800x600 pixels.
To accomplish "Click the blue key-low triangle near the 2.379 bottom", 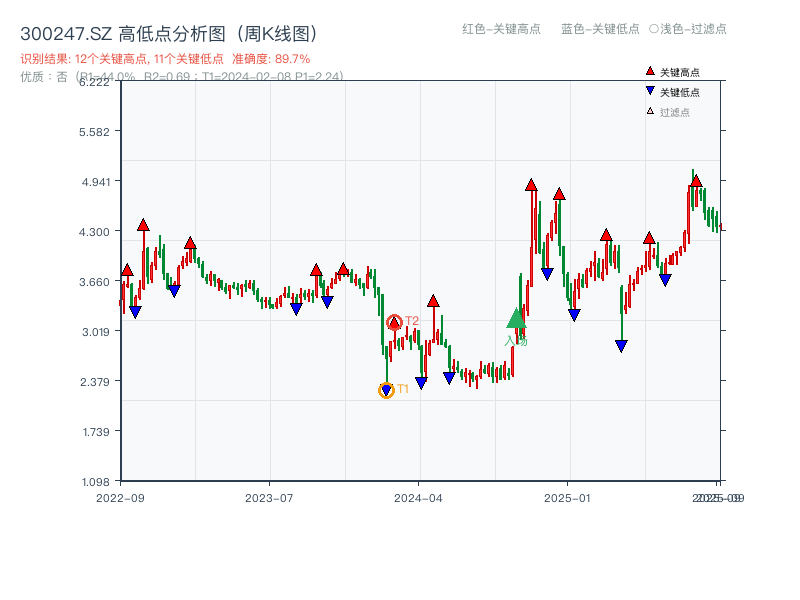I will [422, 380].
